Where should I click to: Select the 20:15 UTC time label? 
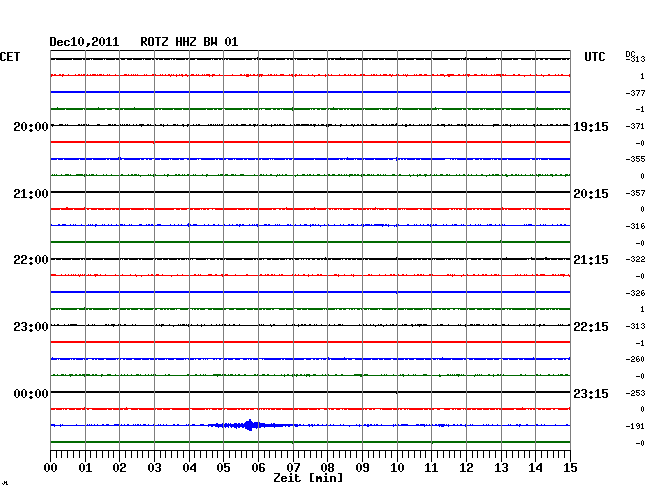pyautogui.click(x=591, y=194)
